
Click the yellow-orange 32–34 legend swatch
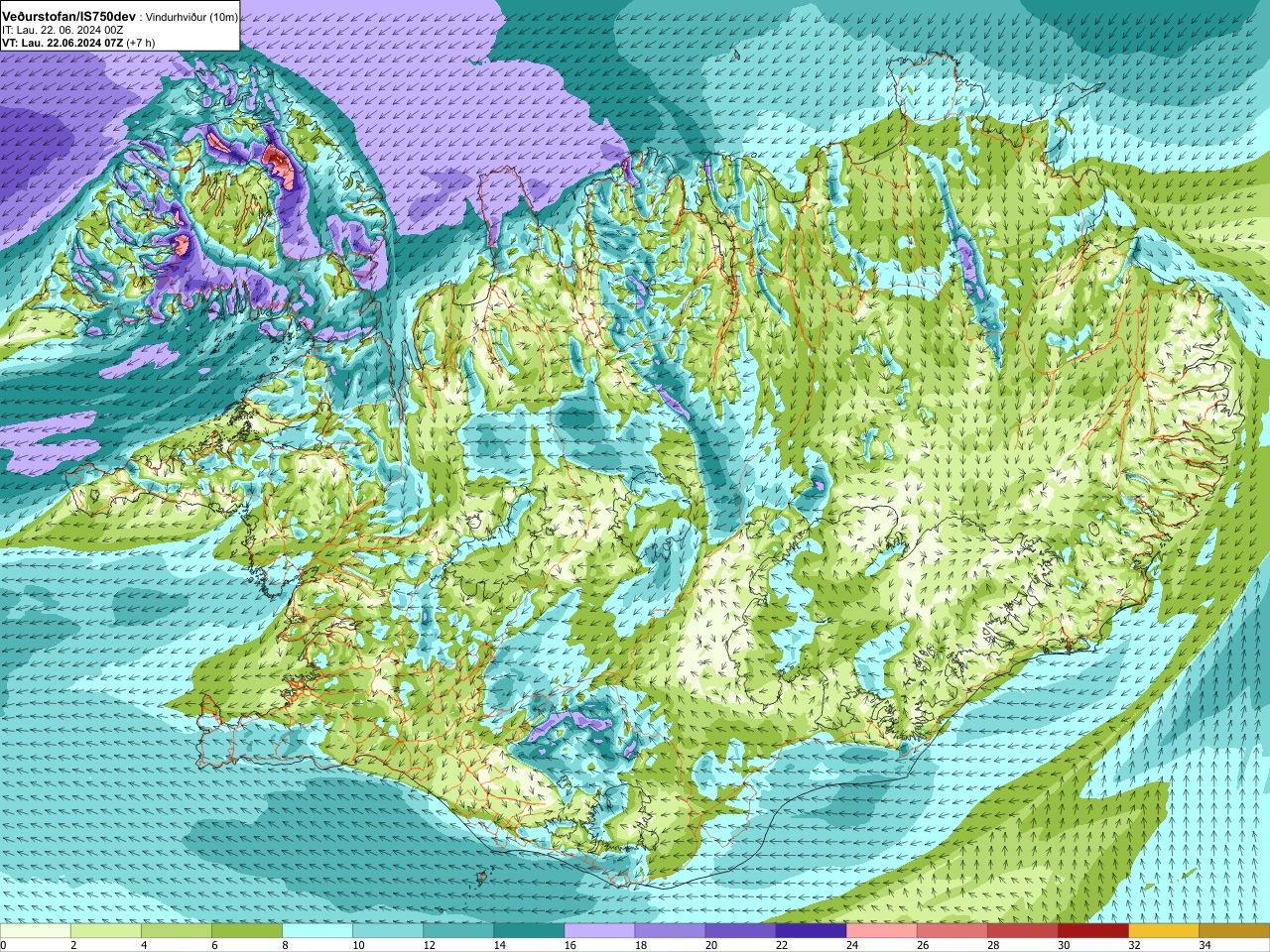click(x=1163, y=931)
